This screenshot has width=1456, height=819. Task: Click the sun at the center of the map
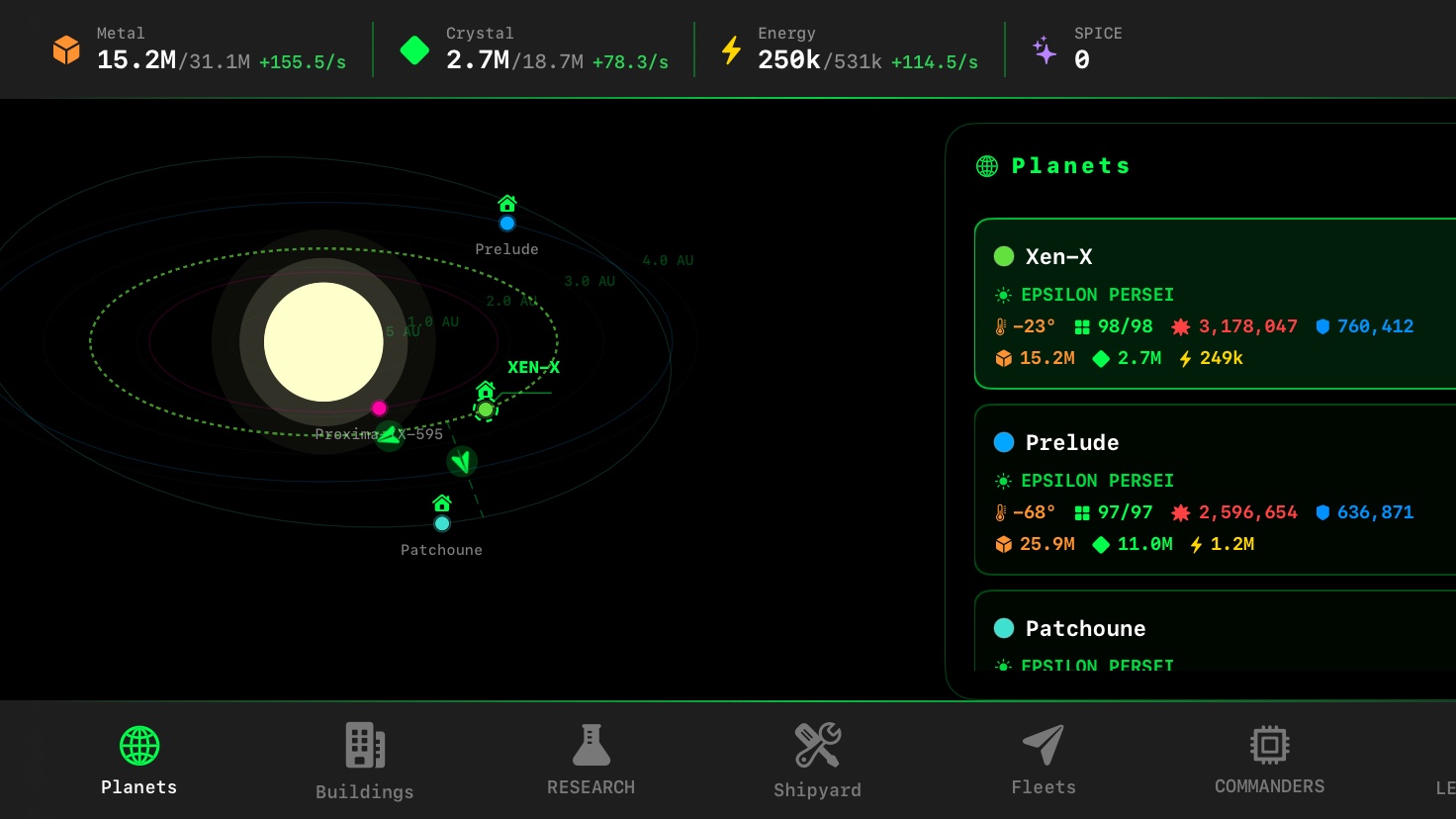pos(323,342)
